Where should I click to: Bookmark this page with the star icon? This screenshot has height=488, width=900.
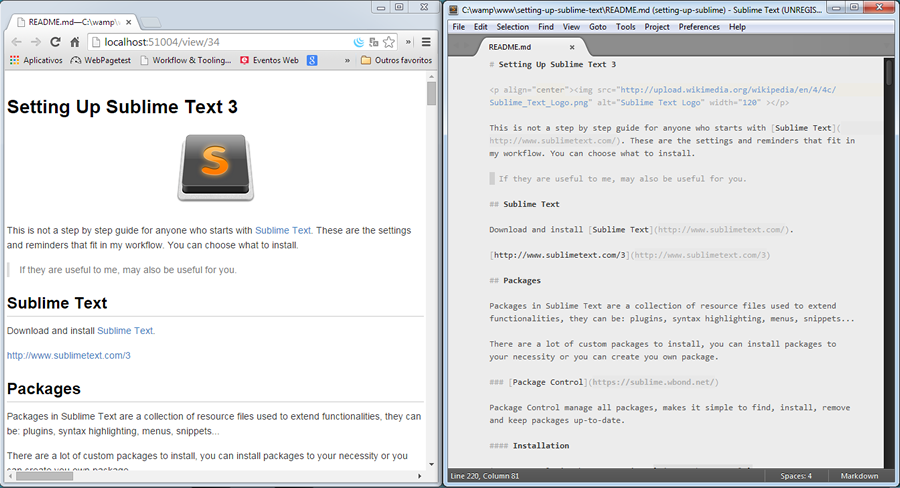pyautogui.click(x=389, y=42)
